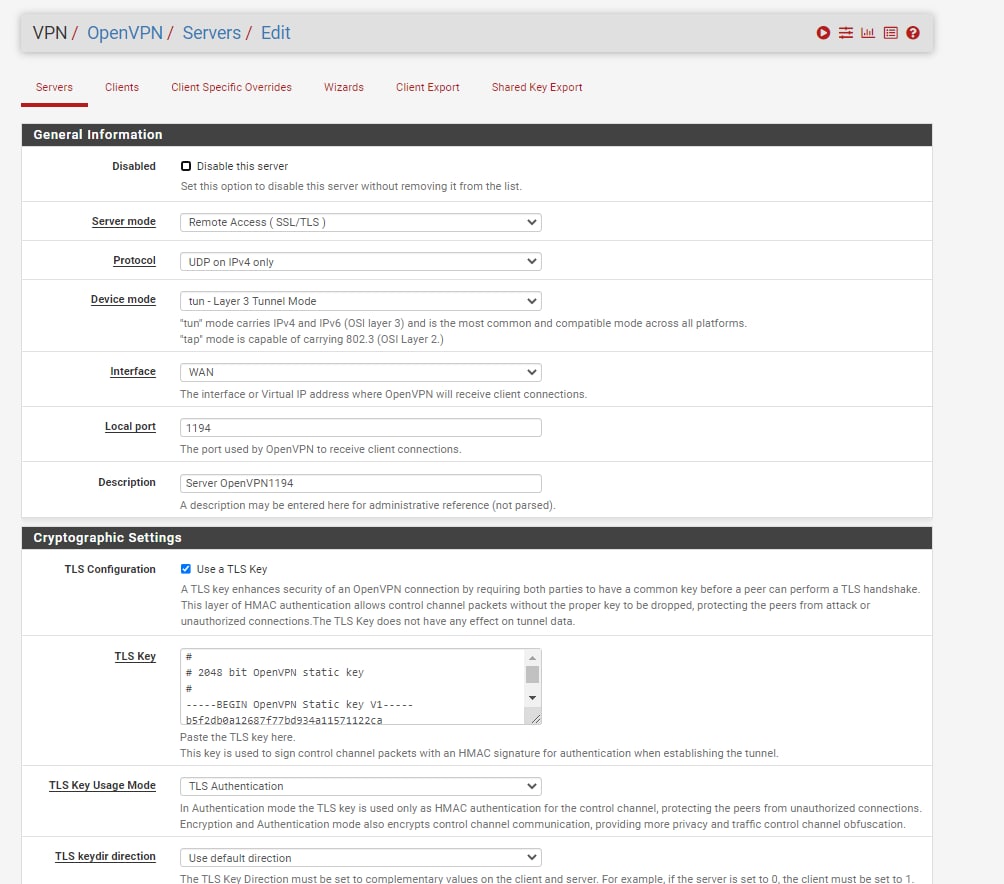Image resolution: width=1004 pixels, height=884 pixels.
Task: Open the Shared Key Export tab
Action: coord(537,87)
